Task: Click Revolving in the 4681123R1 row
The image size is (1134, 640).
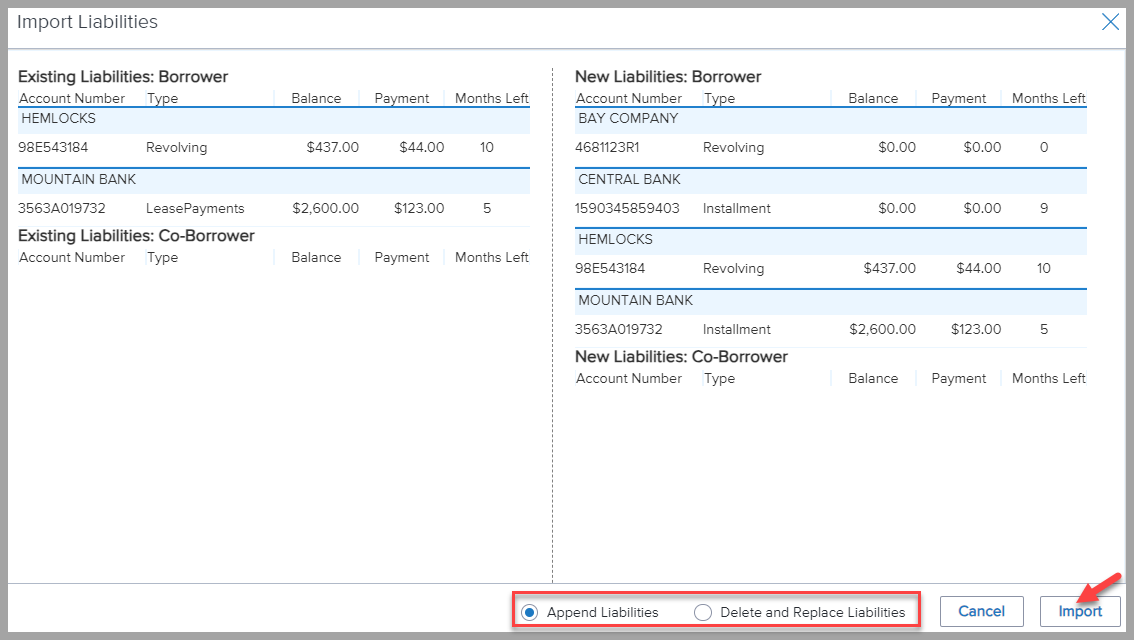Action: [x=733, y=148]
